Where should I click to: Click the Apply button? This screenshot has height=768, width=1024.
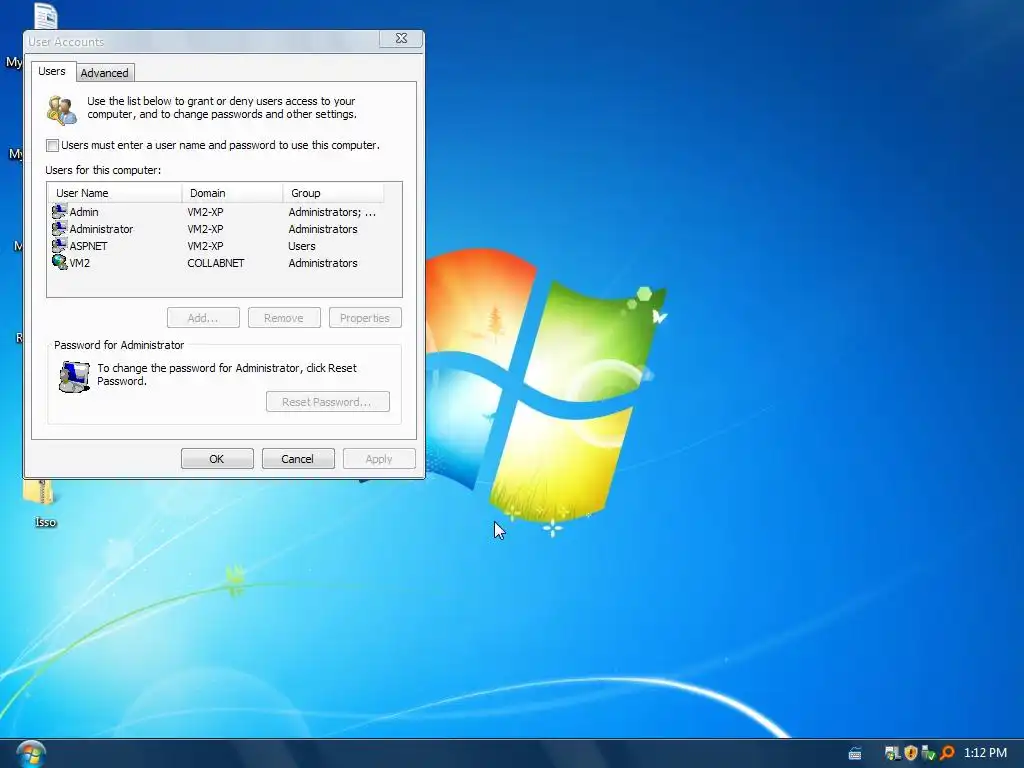pos(379,458)
